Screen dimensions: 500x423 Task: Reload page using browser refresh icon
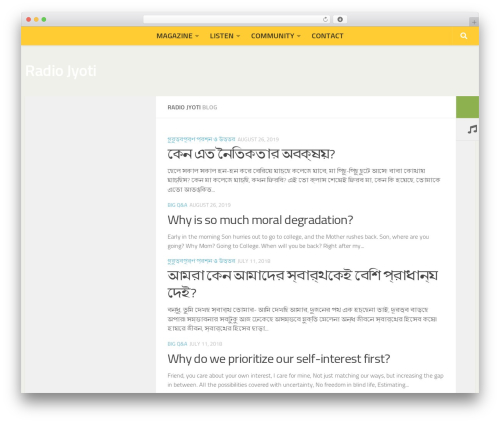pyautogui.click(x=325, y=19)
